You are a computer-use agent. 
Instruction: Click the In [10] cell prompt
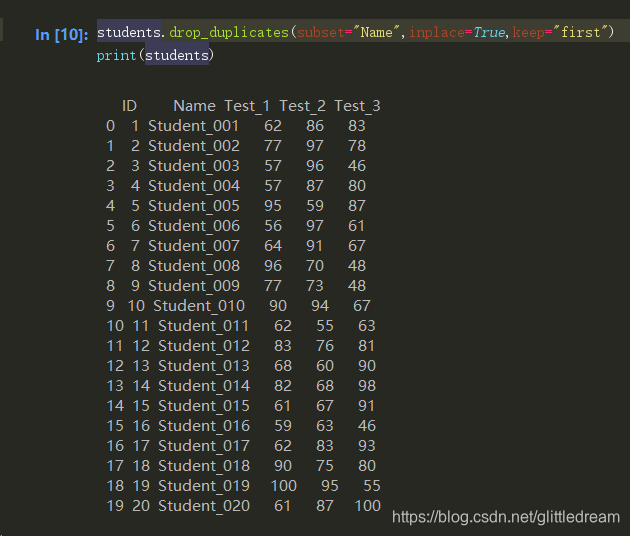[x=61, y=35]
